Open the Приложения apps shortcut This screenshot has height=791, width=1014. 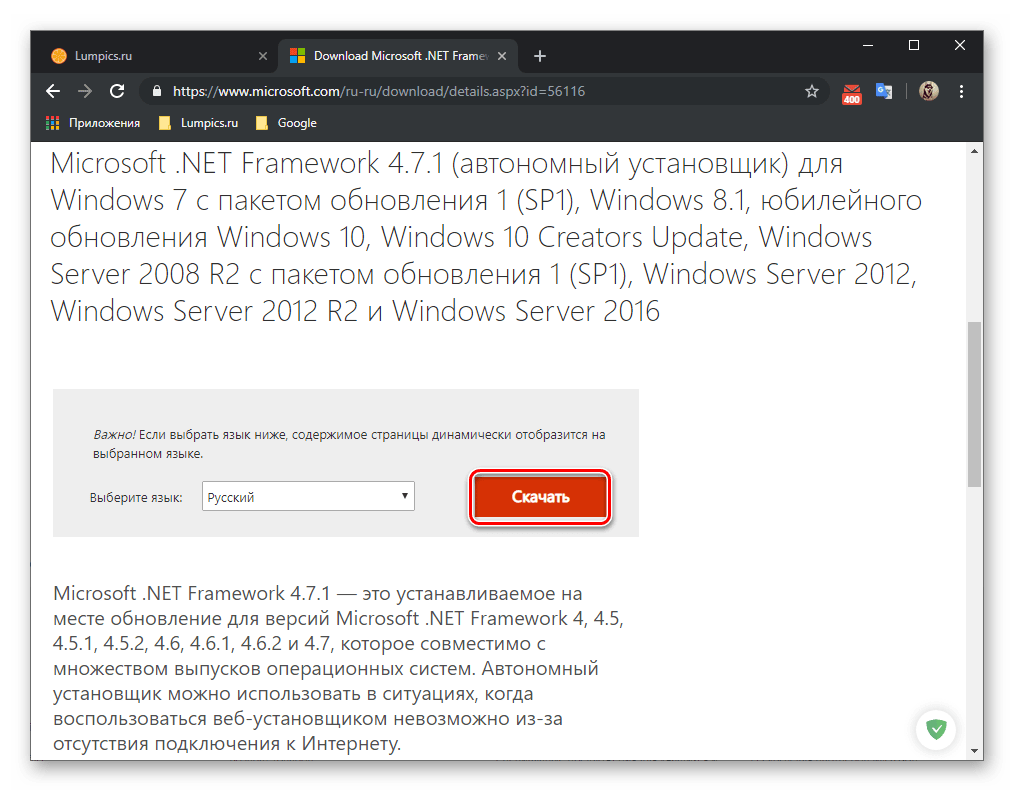click(x=93, y=123)
